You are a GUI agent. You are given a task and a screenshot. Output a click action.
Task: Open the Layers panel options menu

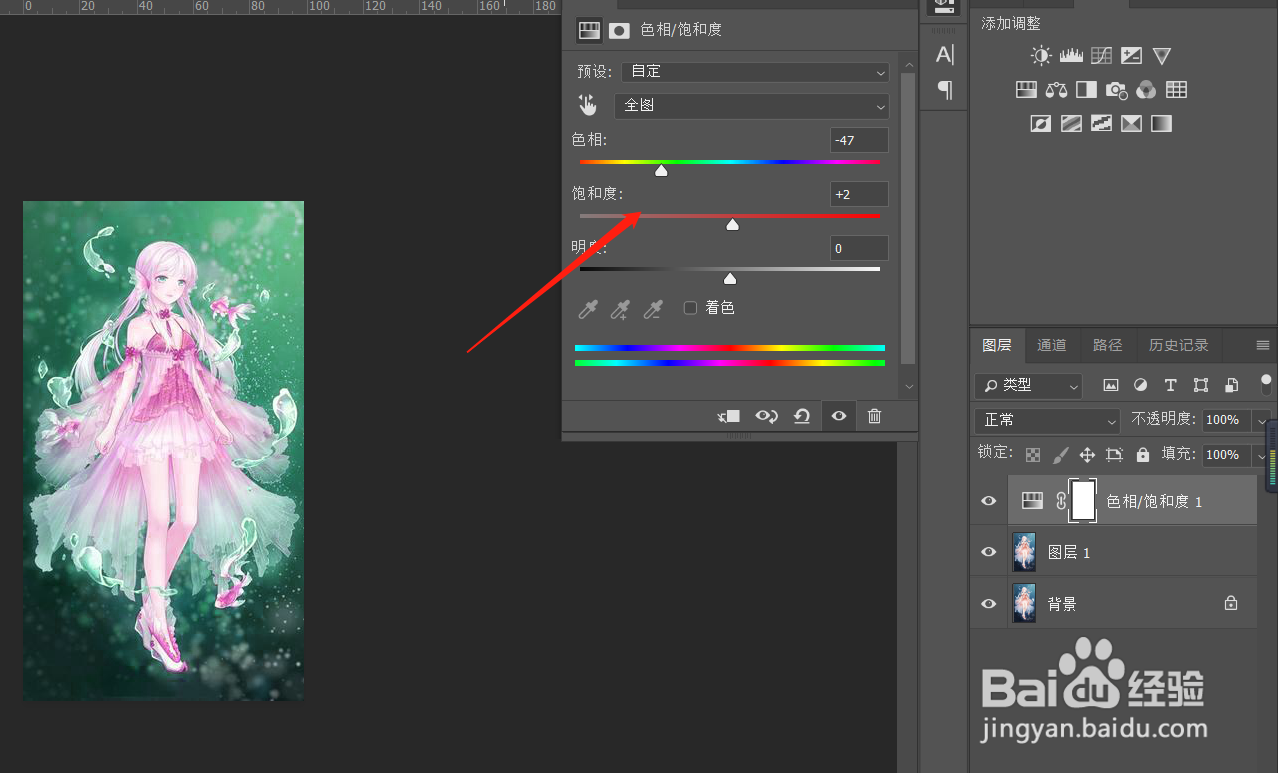[x=1263, y=346]
